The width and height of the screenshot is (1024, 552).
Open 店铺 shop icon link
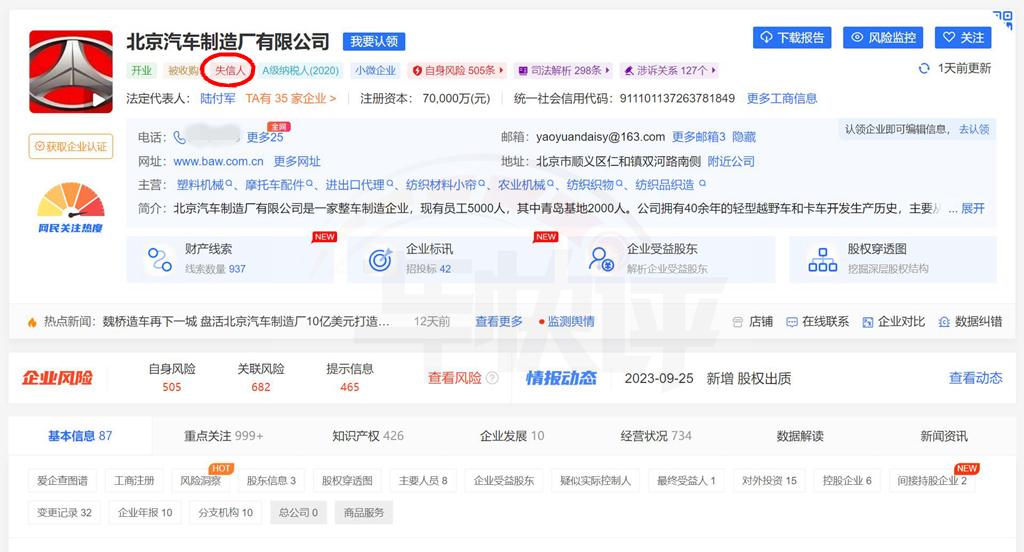752,321
